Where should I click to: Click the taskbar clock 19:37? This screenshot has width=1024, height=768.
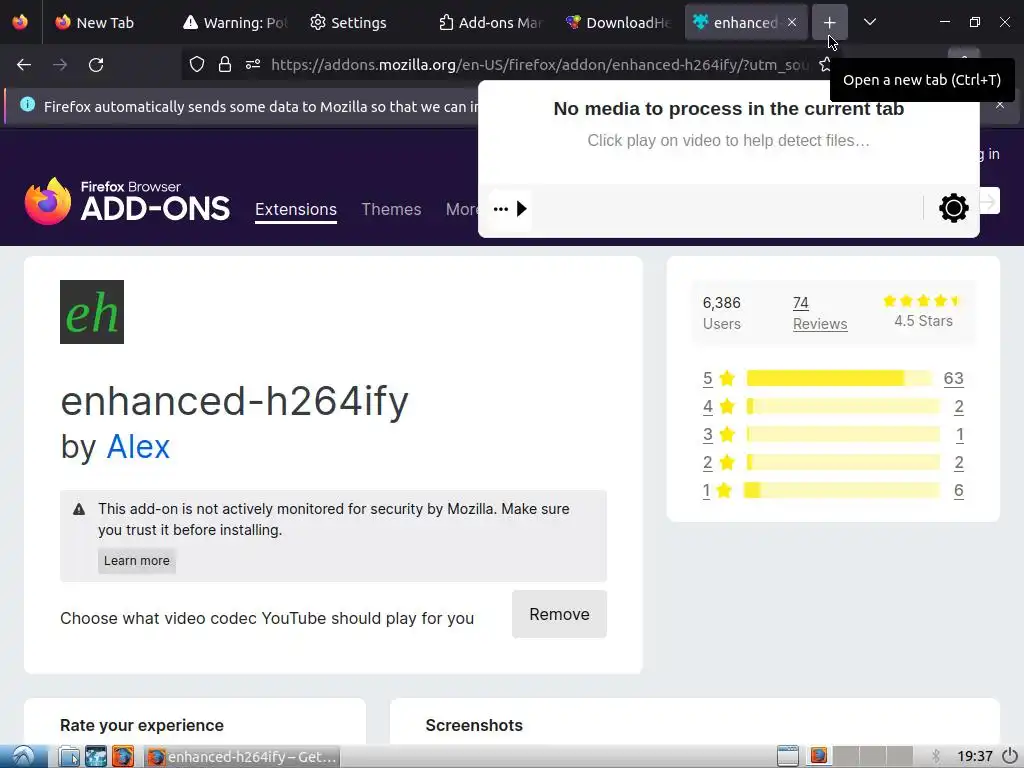pos(974,756)
